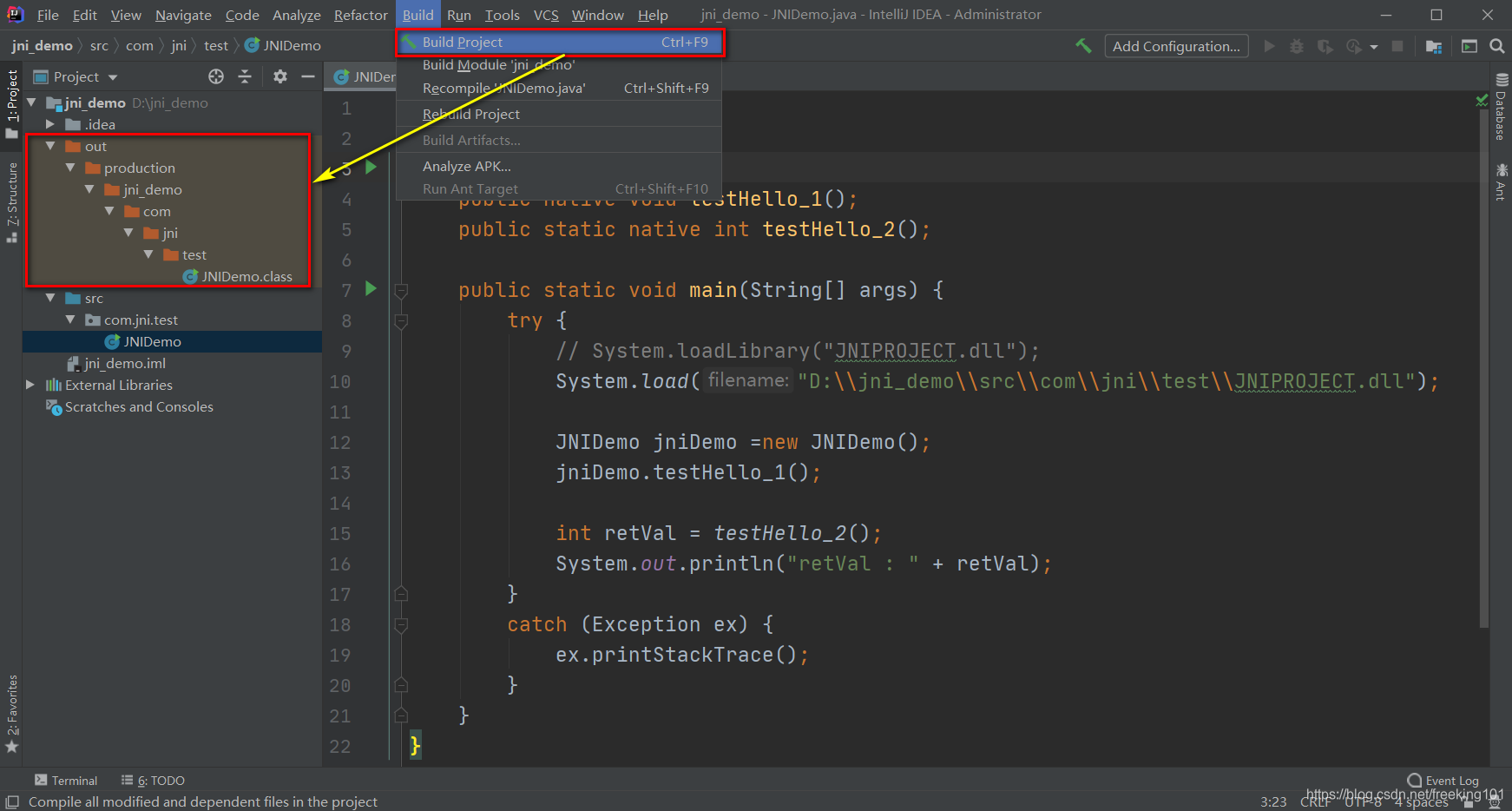The height and width of the screenshot is (811, 1512).
Task: Toggle tool window bars at status-bar corner
Action: pos(12,802)
